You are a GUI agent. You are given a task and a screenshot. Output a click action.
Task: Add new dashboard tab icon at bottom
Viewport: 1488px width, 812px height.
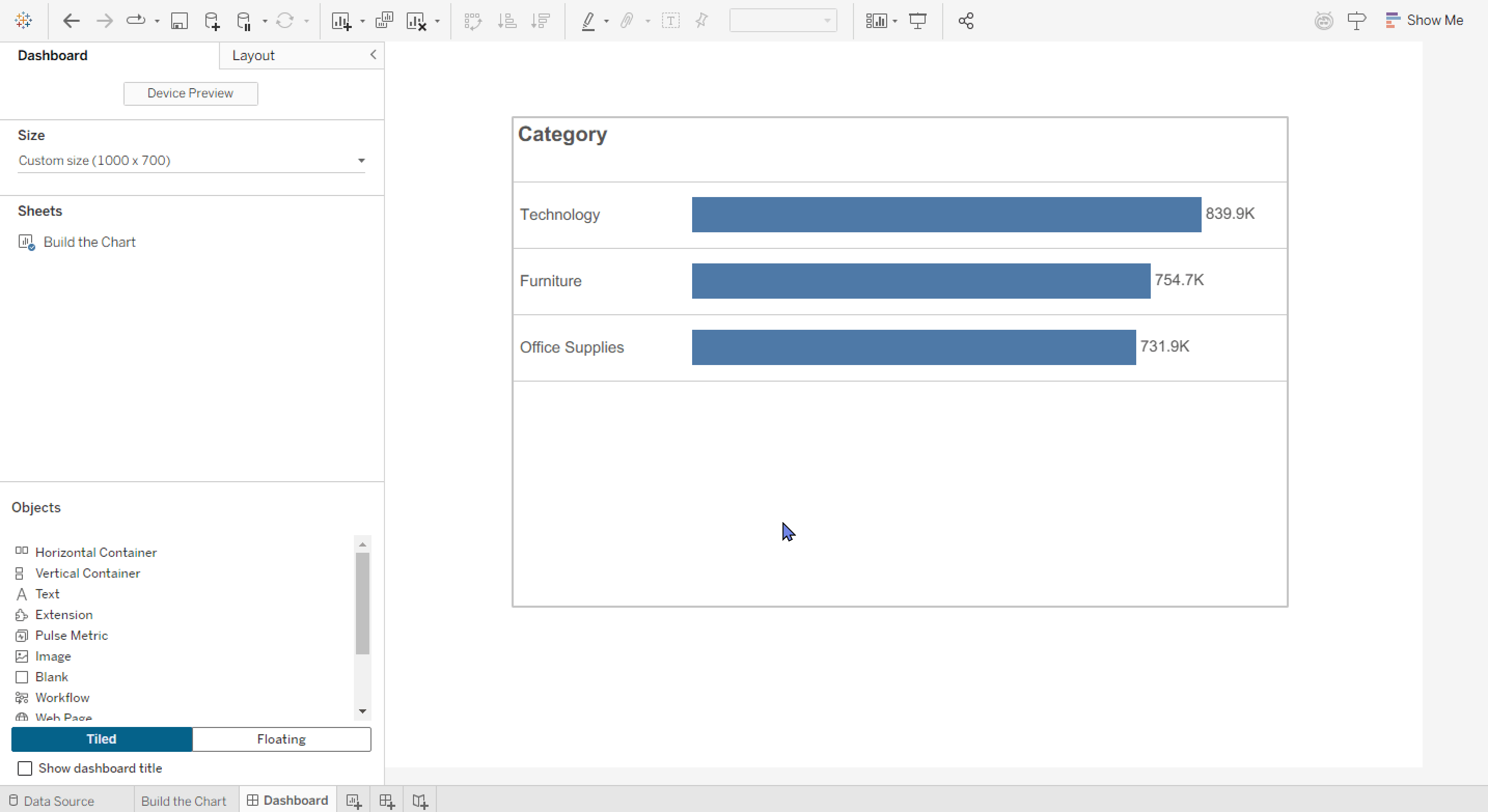pyautogui.click(x=387, y=801)
